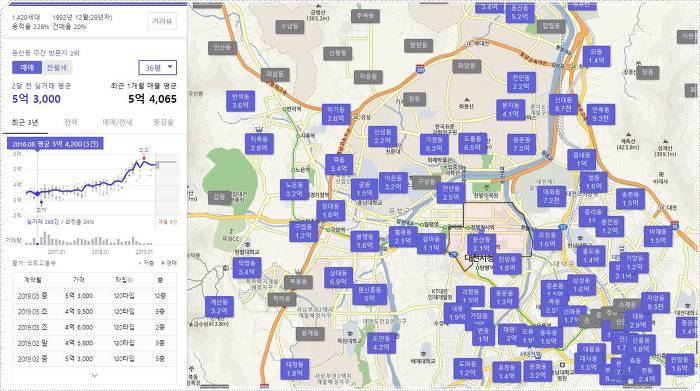The height and width of the screenshot is (391, 700).
Task: Open the 오정동 1.6억 map marker
Action: (x=547, y=240)
